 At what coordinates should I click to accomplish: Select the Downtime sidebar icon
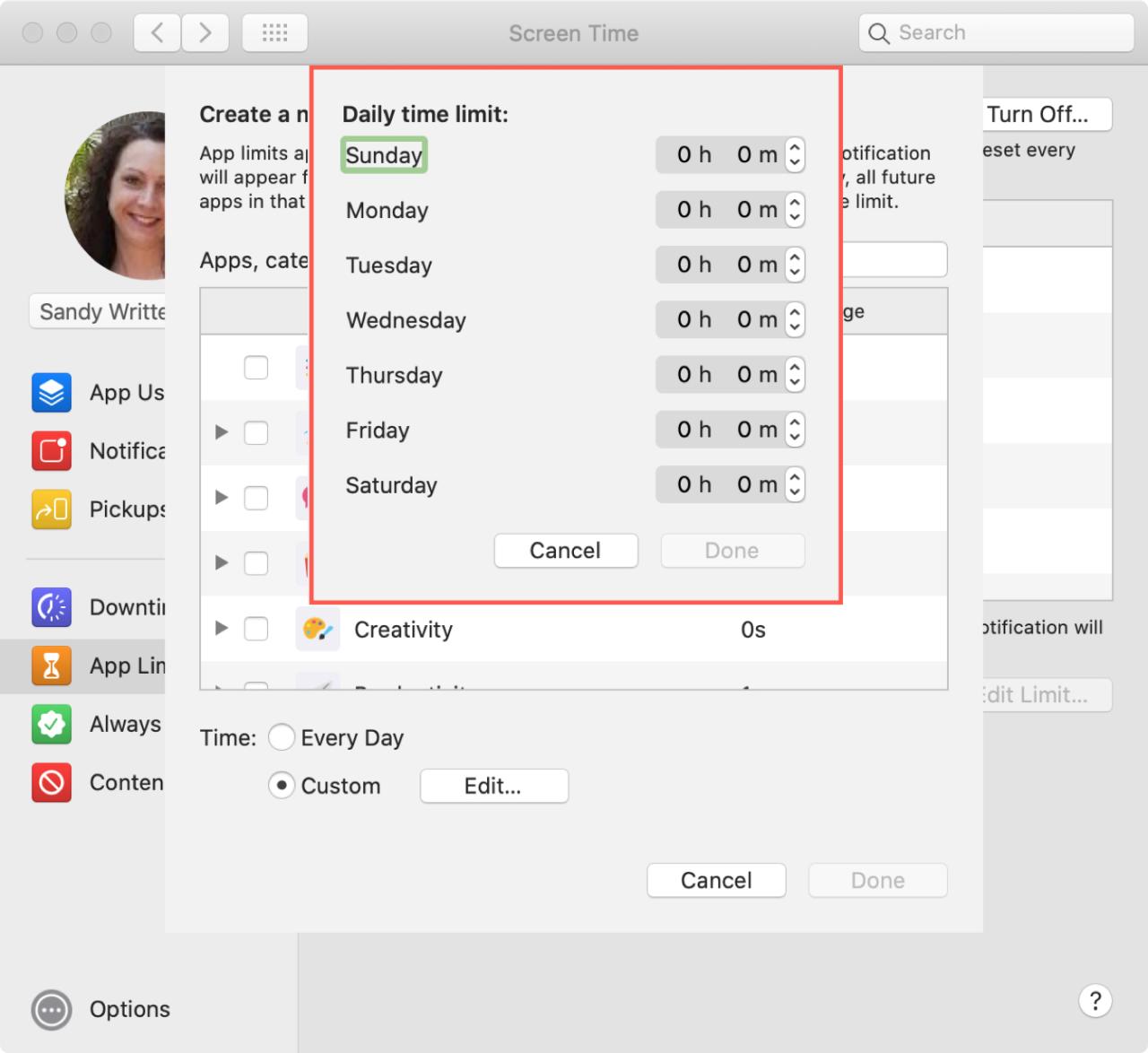[51, 607]
